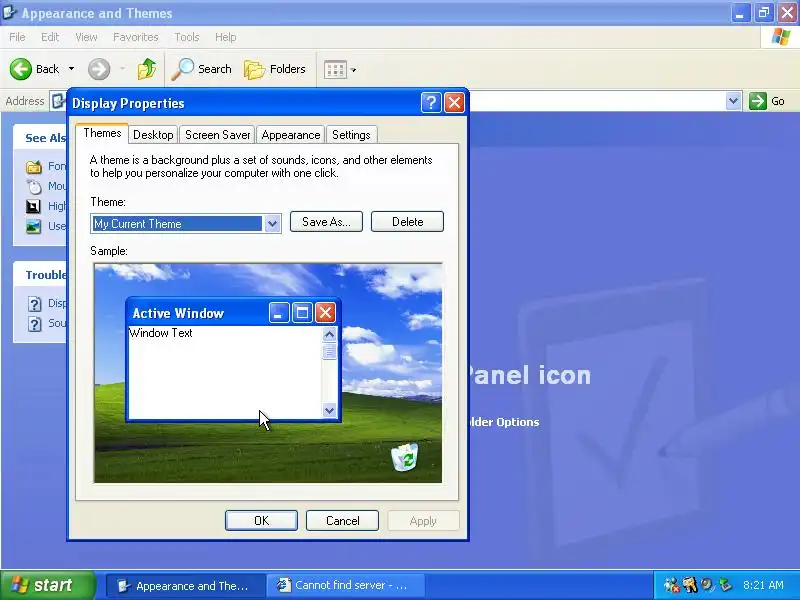Click the Delete theme button
Screen dimensions: 800x600
click(407, 222)
